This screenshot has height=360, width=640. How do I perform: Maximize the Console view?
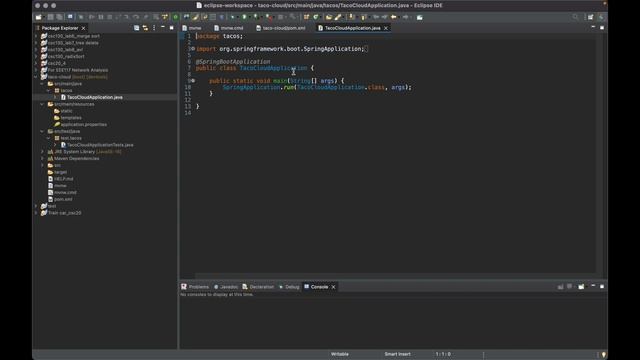click(x=602, y=286)
